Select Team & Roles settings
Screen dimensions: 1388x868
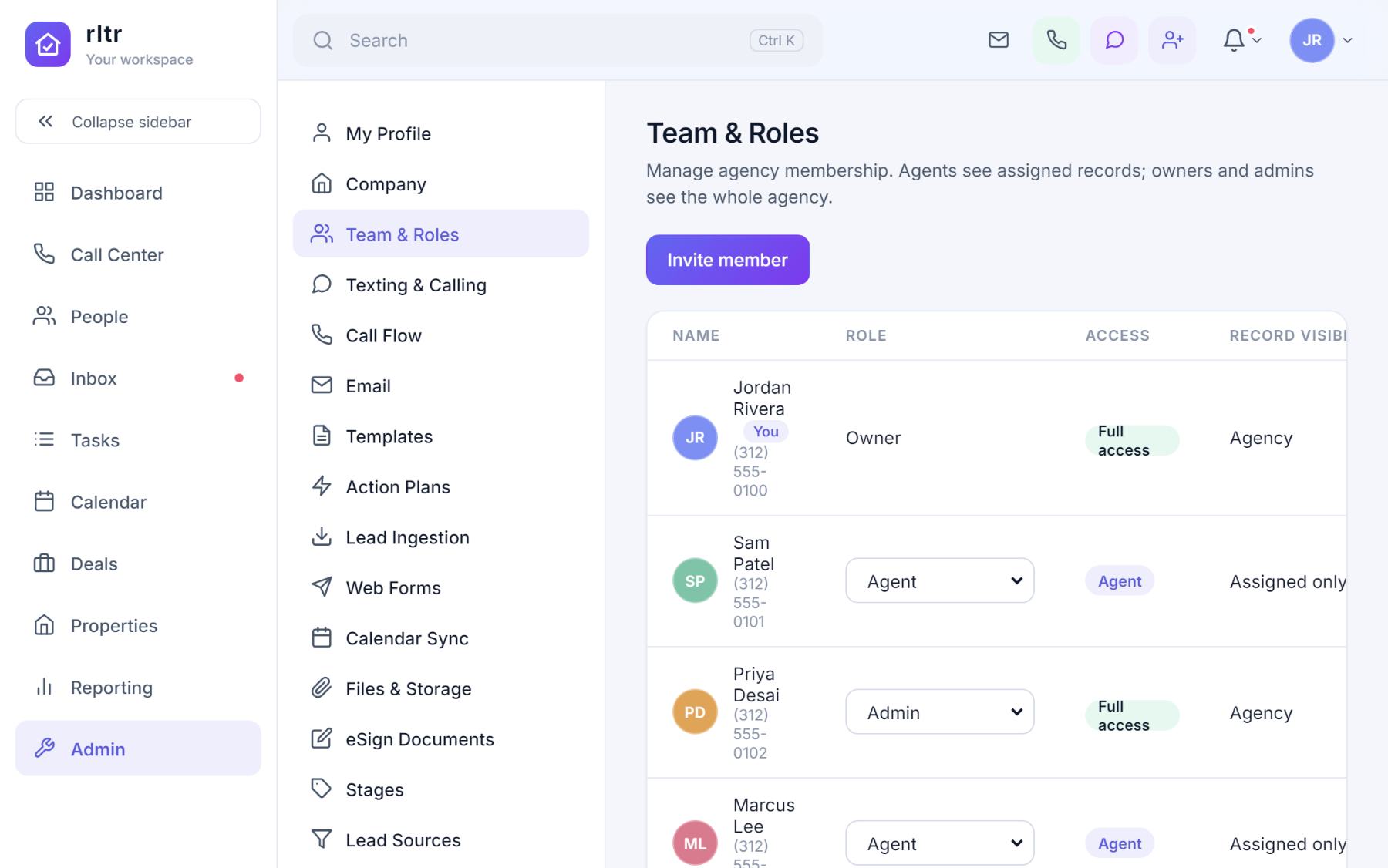click(x=441, y=234)
